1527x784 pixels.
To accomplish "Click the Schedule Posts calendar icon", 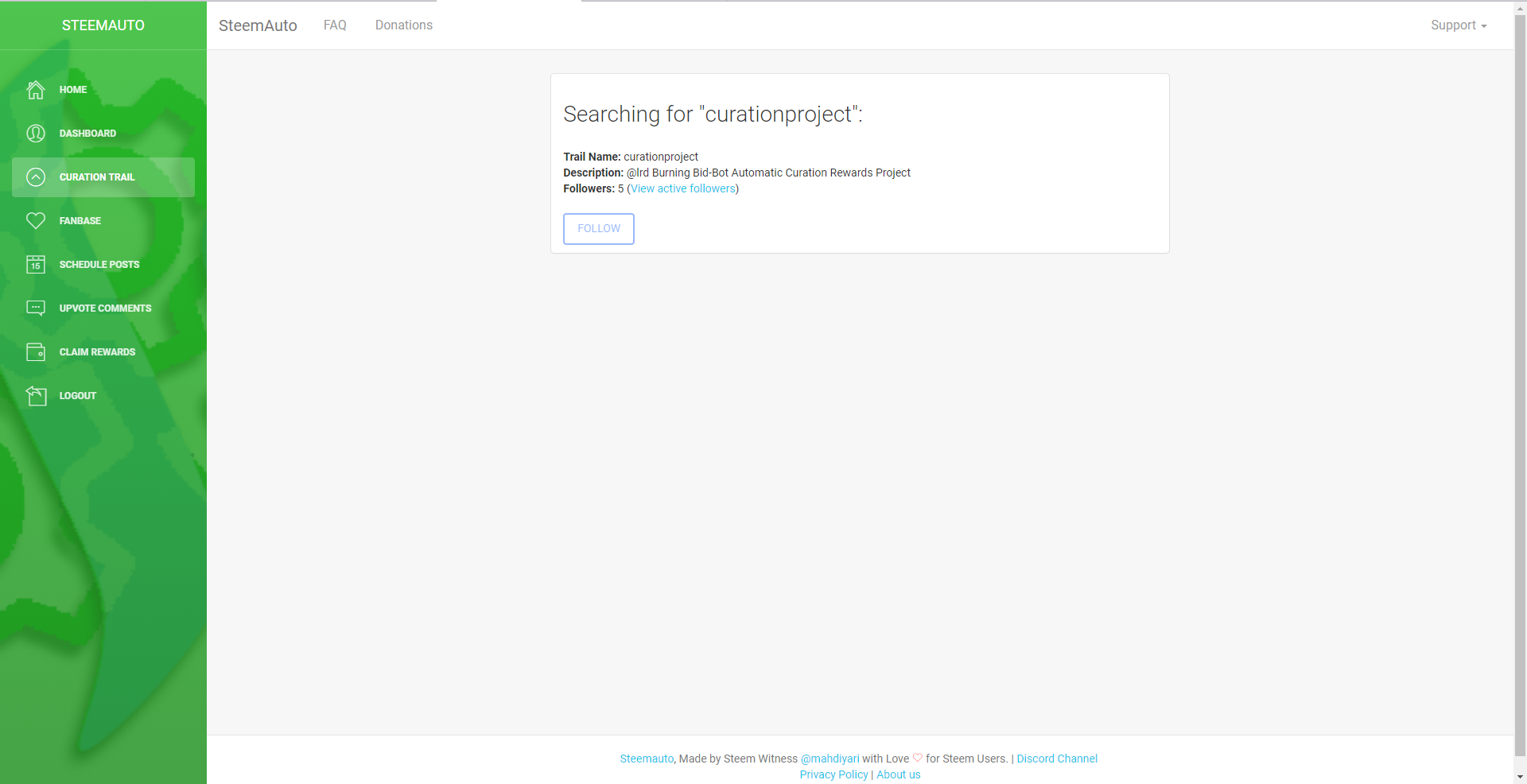I will [36, 265].
